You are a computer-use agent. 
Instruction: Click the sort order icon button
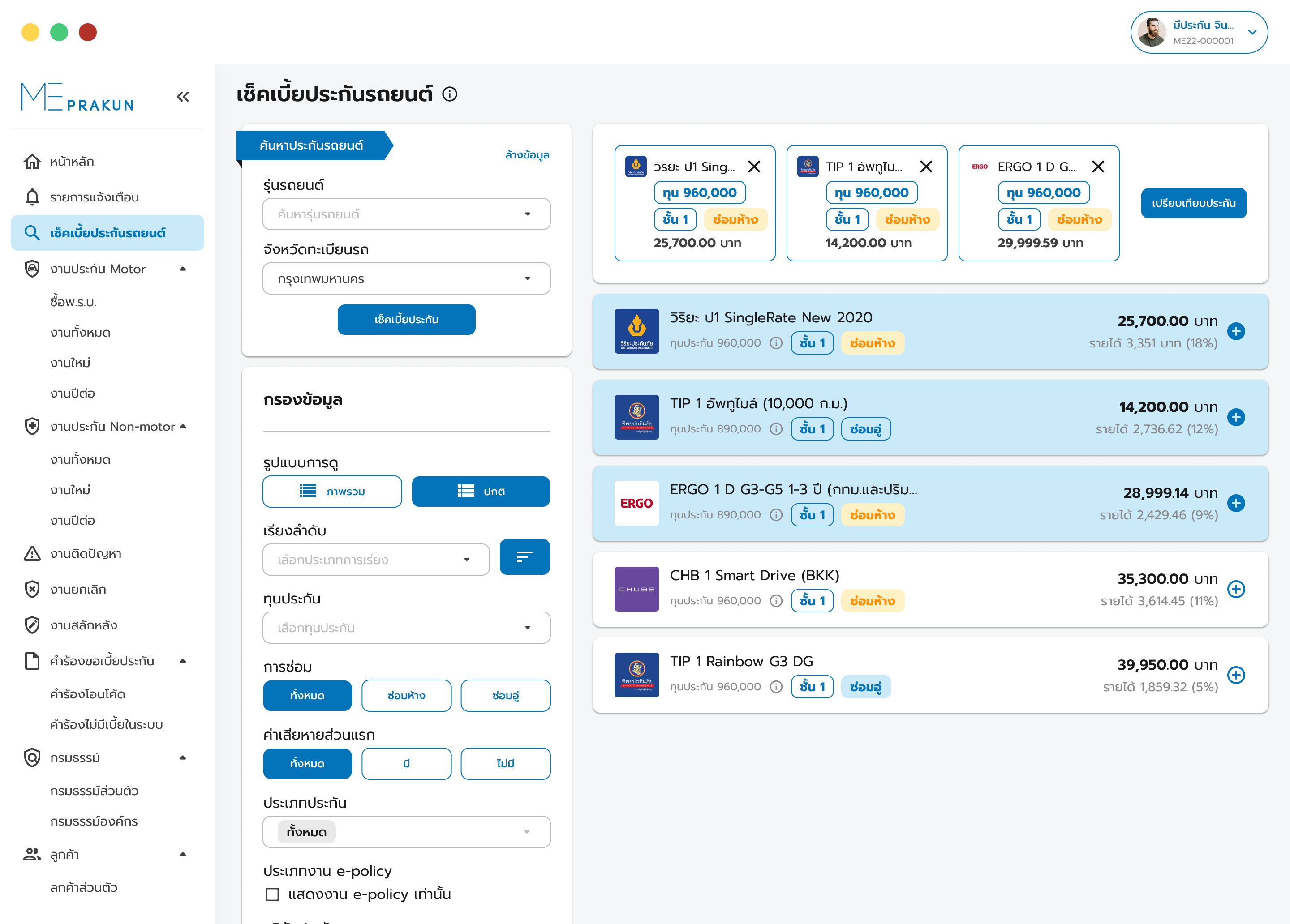click(524, 557)
